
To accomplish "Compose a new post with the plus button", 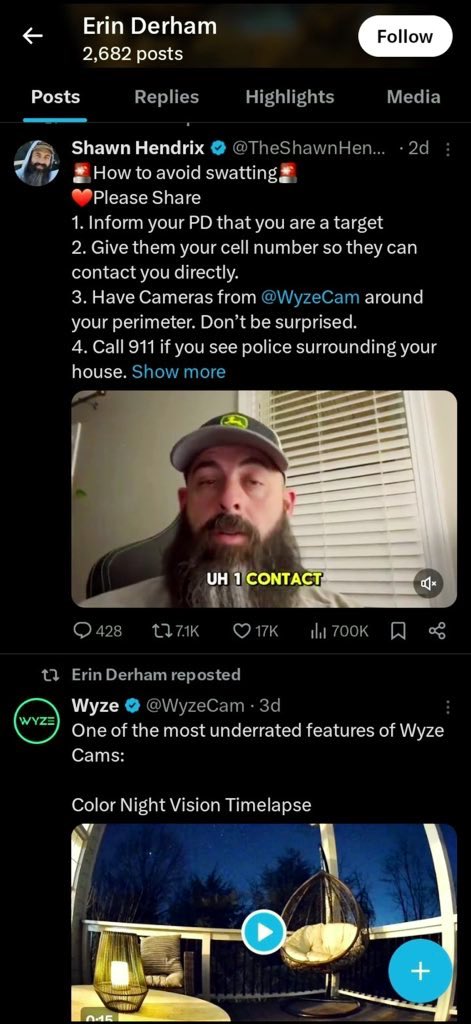I will (x=420, y=972).
